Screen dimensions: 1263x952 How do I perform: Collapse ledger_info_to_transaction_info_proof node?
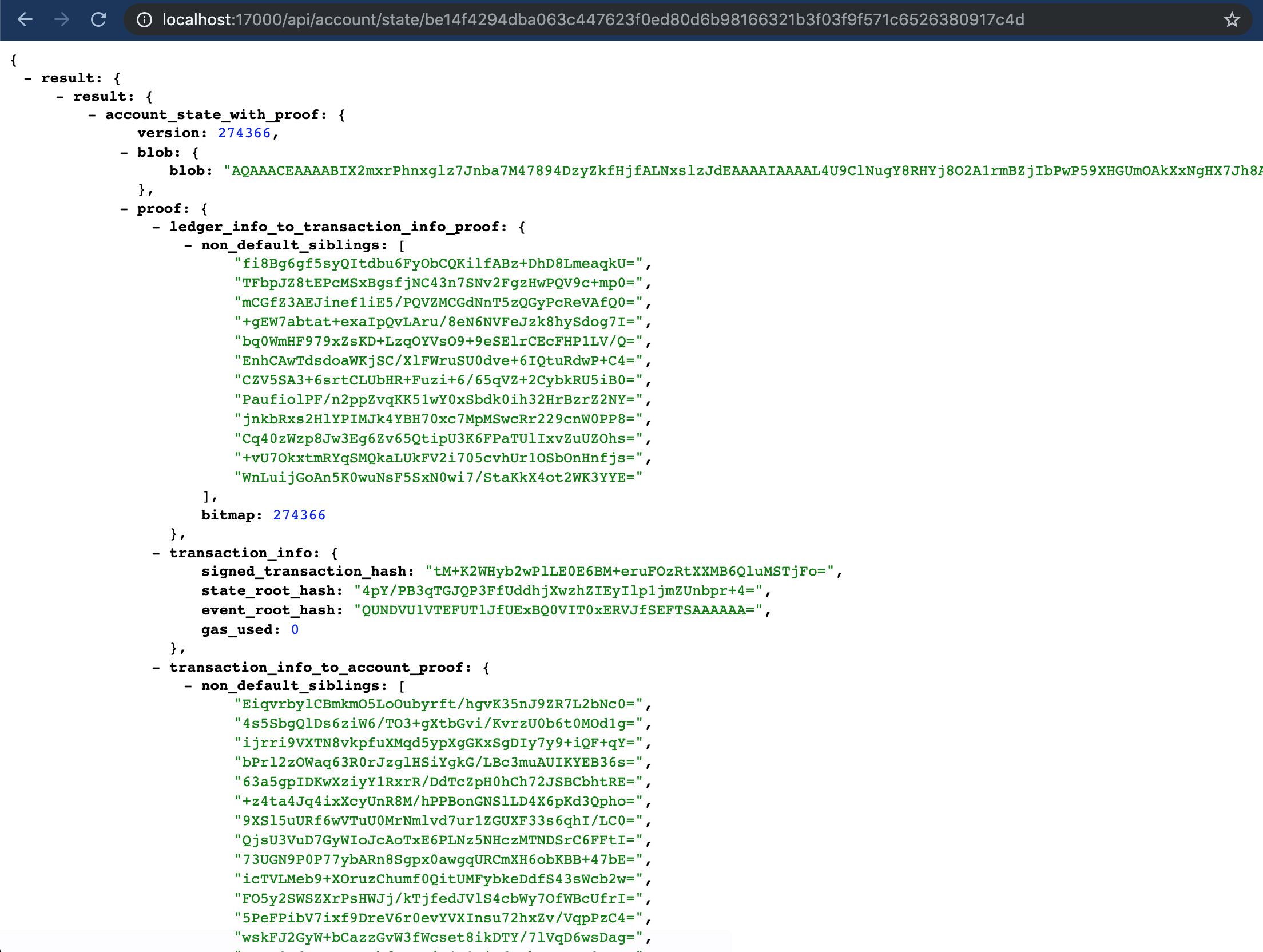pyautogui.click(x=156, y=227)
